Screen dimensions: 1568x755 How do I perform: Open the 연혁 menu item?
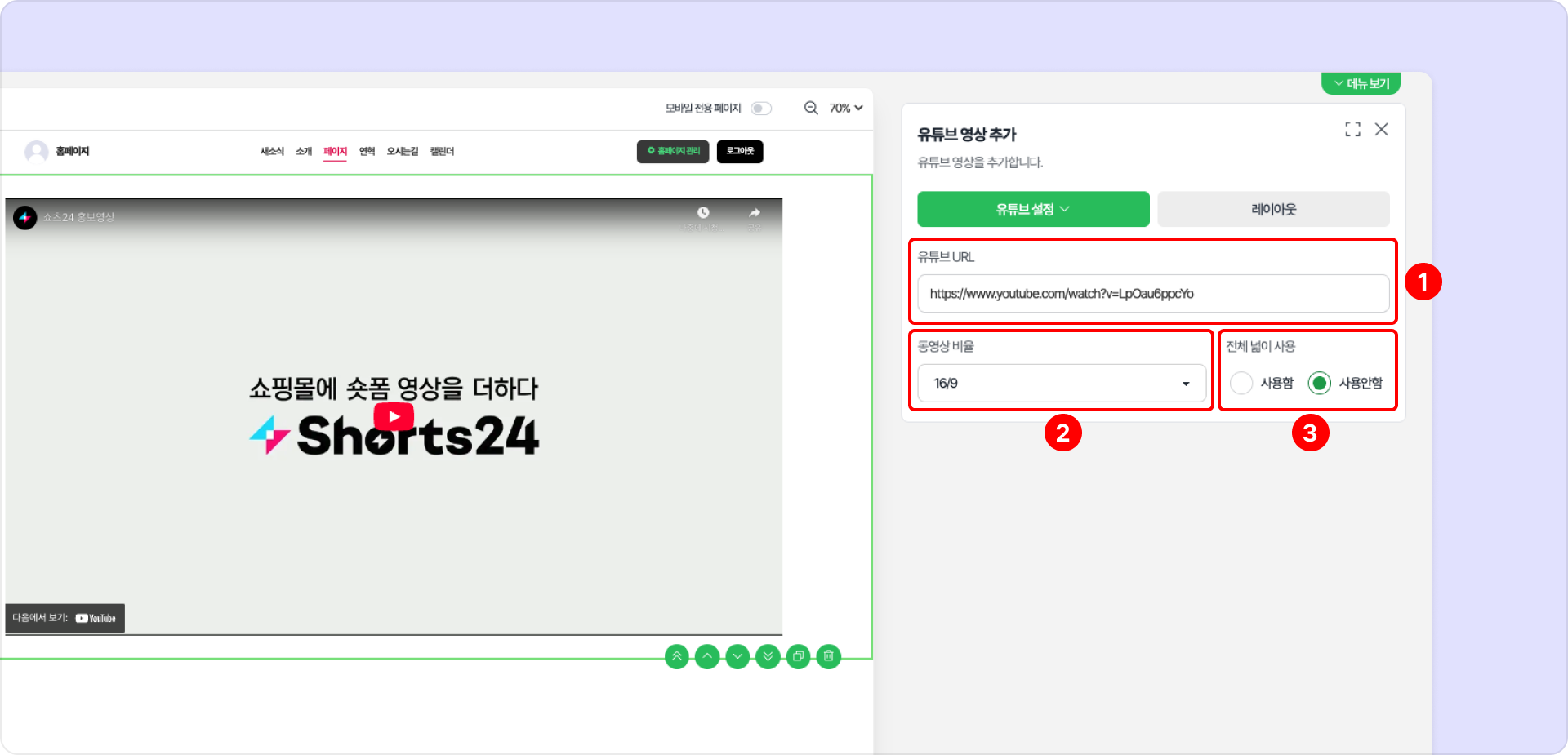(367, 151)
